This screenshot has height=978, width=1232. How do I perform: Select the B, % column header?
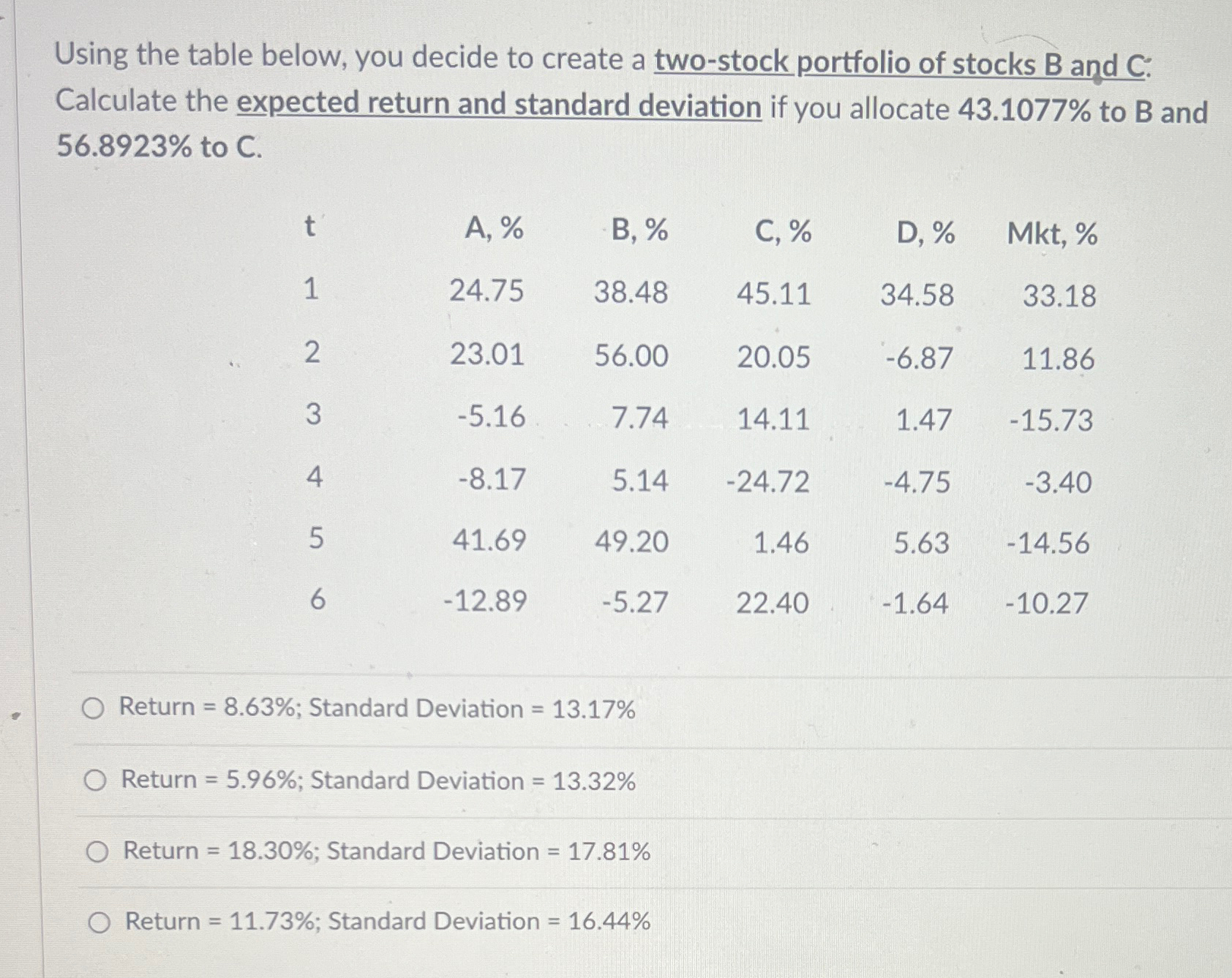click(639, 231)
